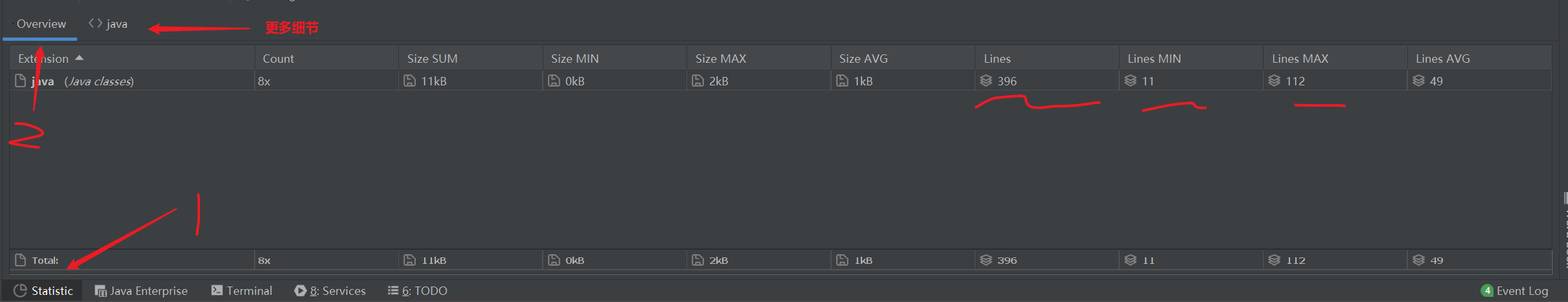Click the Lines MIN column header
Viewport: 1568px width, 302px height.
point(1154,58)
